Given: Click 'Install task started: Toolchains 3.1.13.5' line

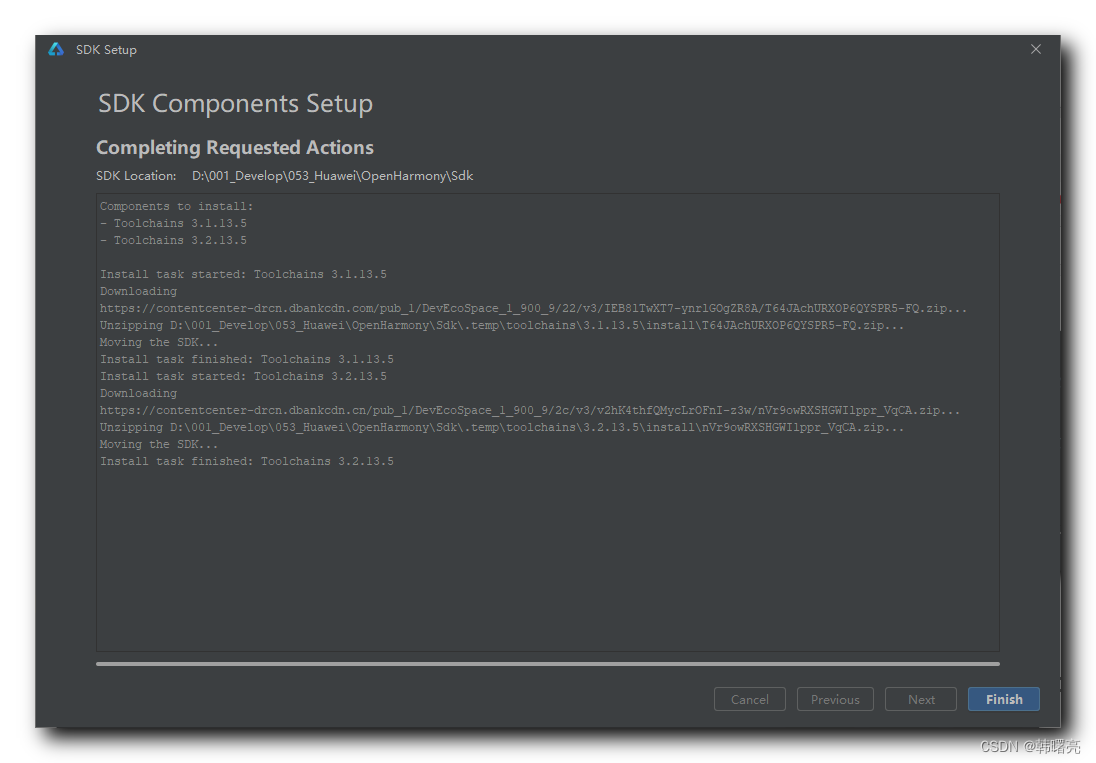Looking at the screenshot, I should pos(243,275).
